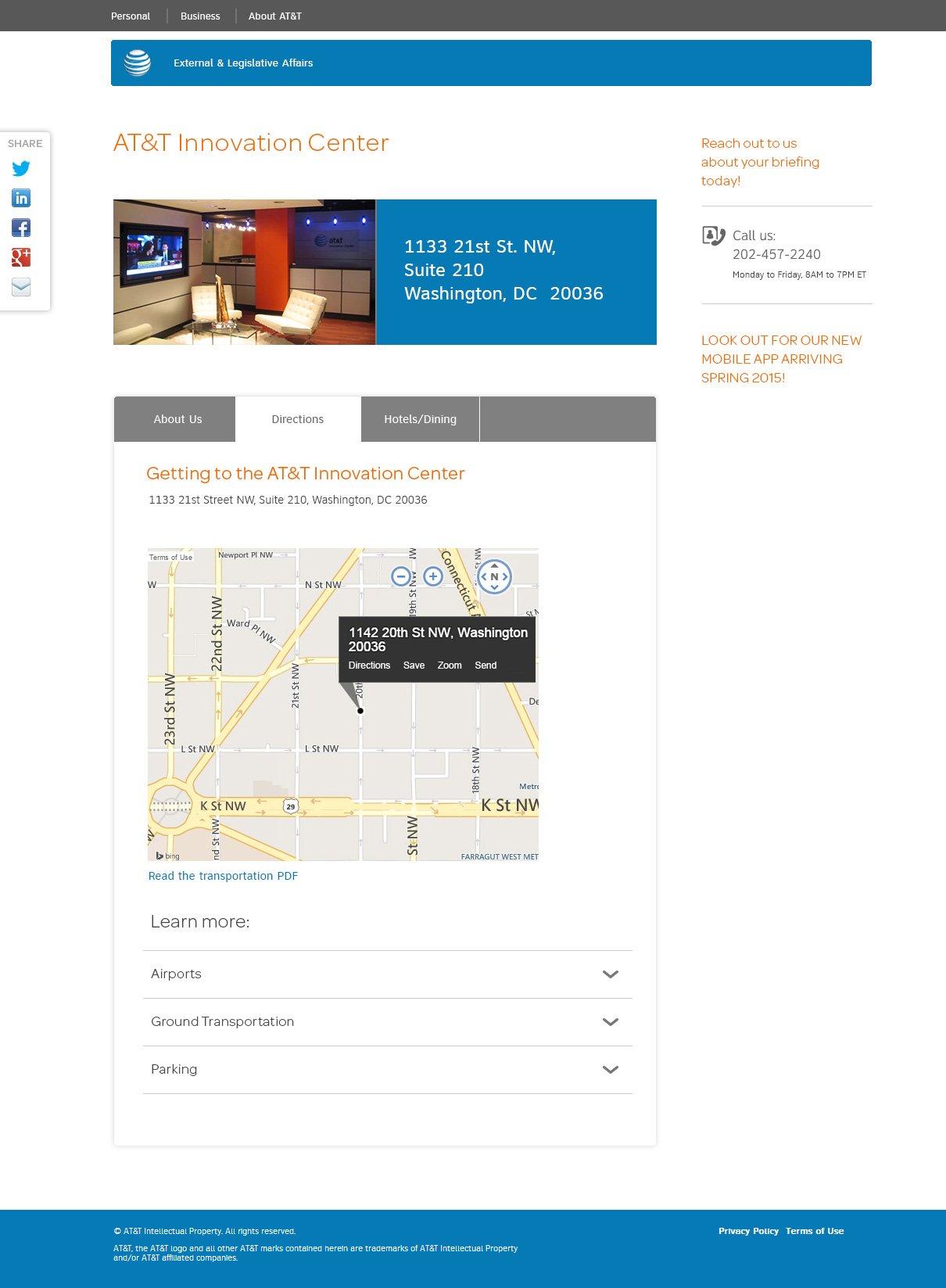Image resolution: width=946 pixels, height=1288 pixels.
Task: Click the AT&T globe logo
Action: click(138, 63)
